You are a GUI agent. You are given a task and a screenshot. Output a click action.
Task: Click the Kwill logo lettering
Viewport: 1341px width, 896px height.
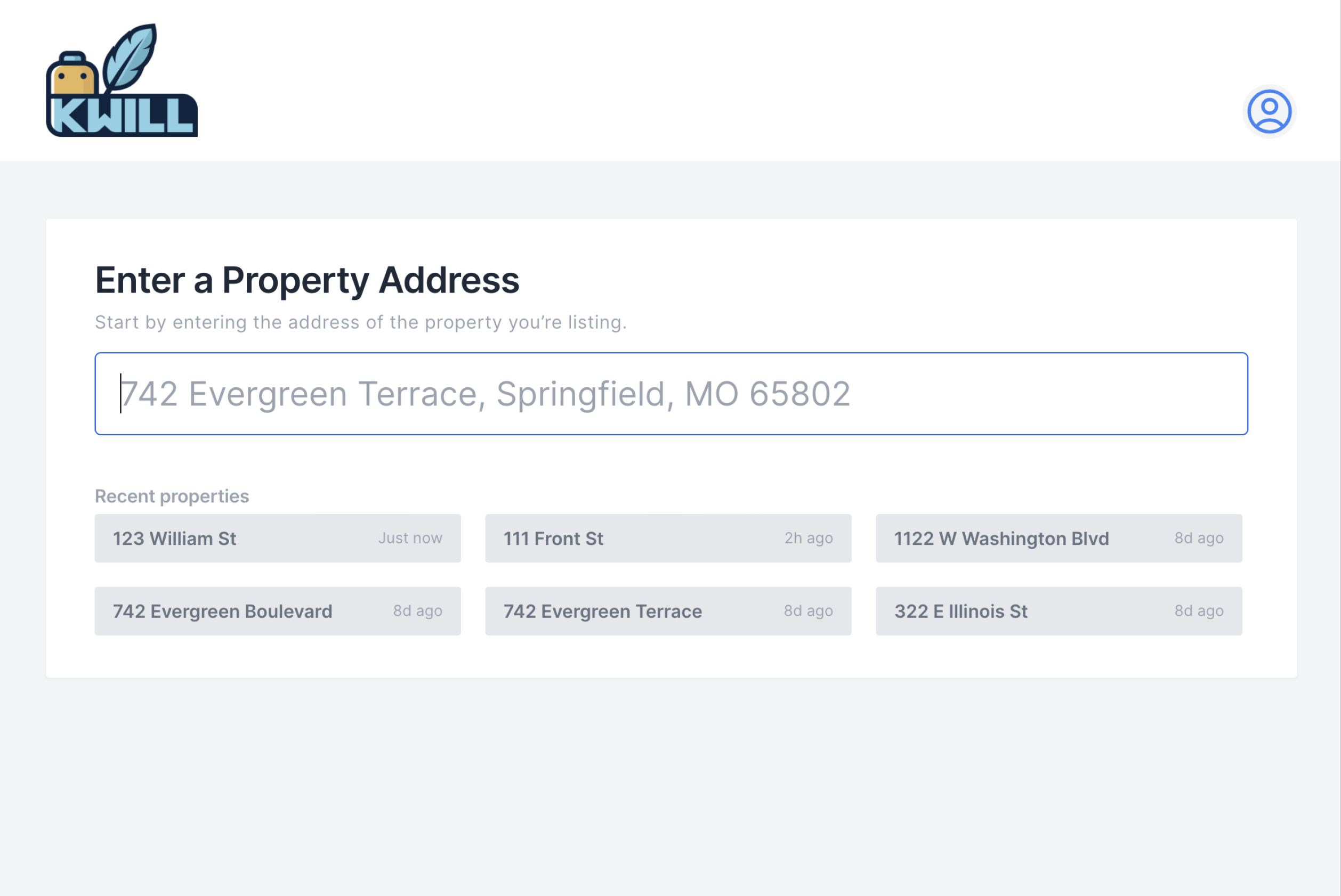123,117
